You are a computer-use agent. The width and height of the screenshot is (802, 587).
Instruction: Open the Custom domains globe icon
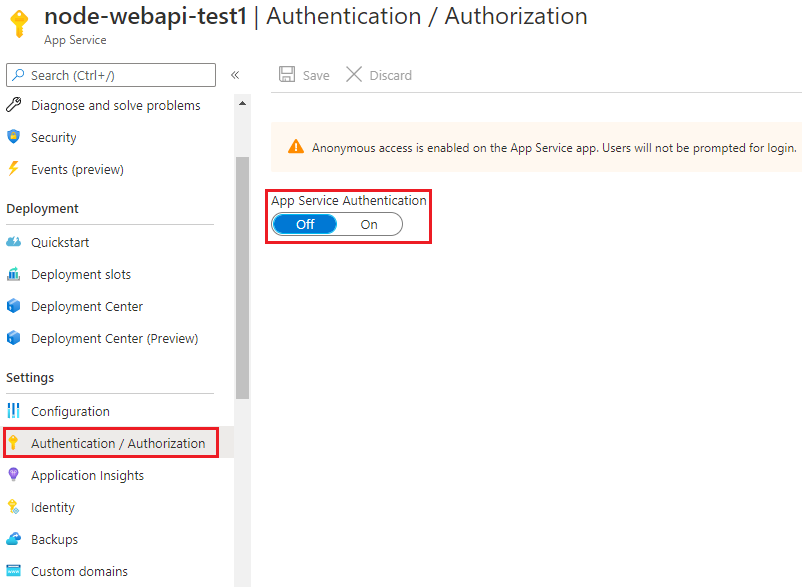click(14, 571)
